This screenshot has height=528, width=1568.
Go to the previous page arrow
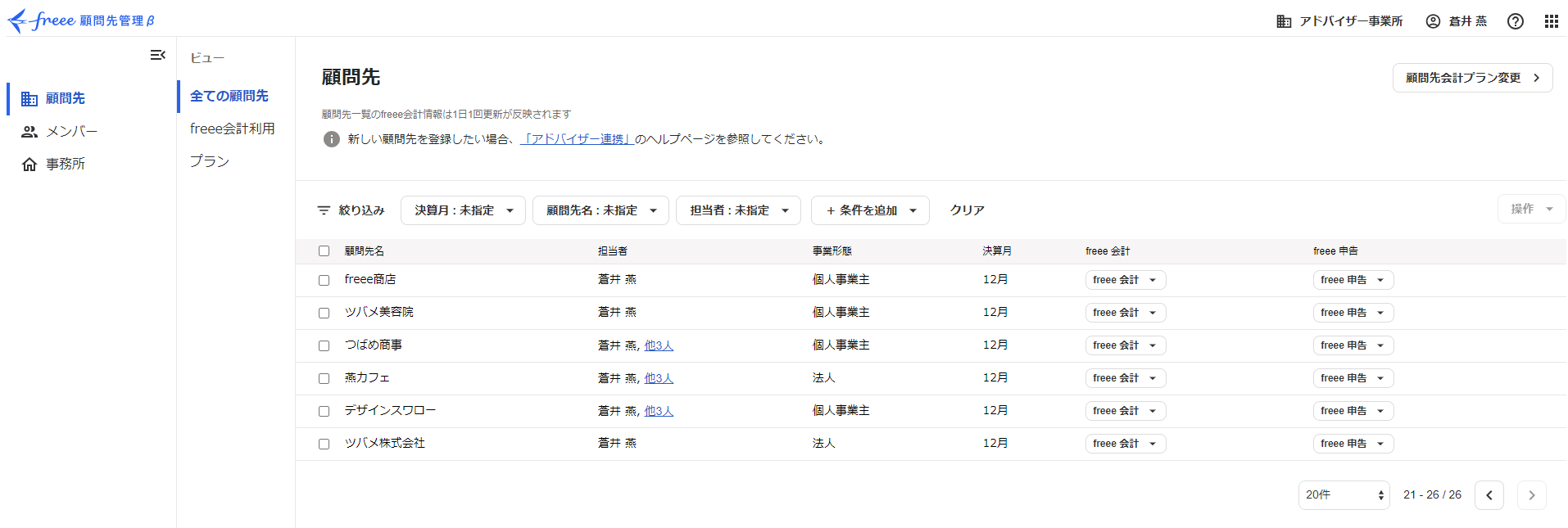(x=1489, y=495)
